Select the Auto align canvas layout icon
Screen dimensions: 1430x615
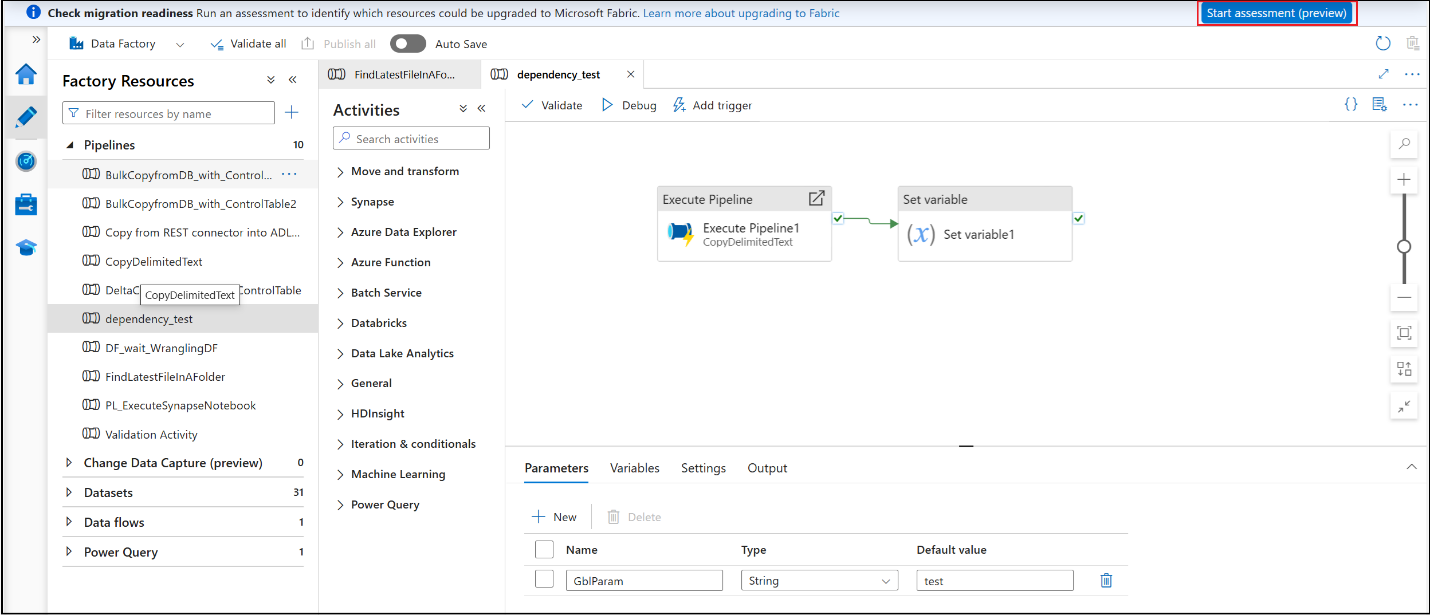coord(1404,369)
